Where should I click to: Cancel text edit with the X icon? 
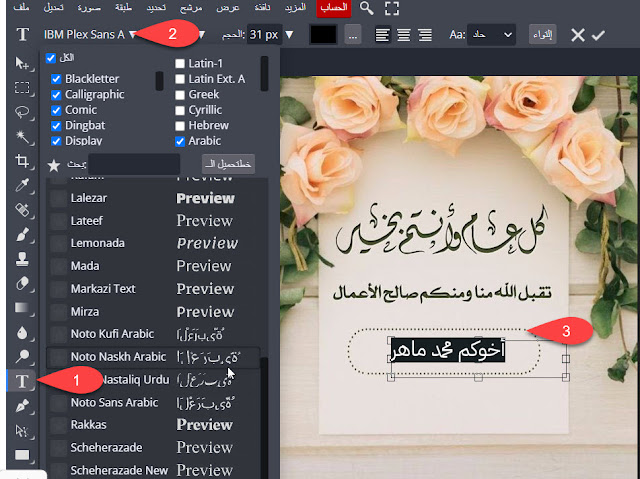(x=578, y=35)
